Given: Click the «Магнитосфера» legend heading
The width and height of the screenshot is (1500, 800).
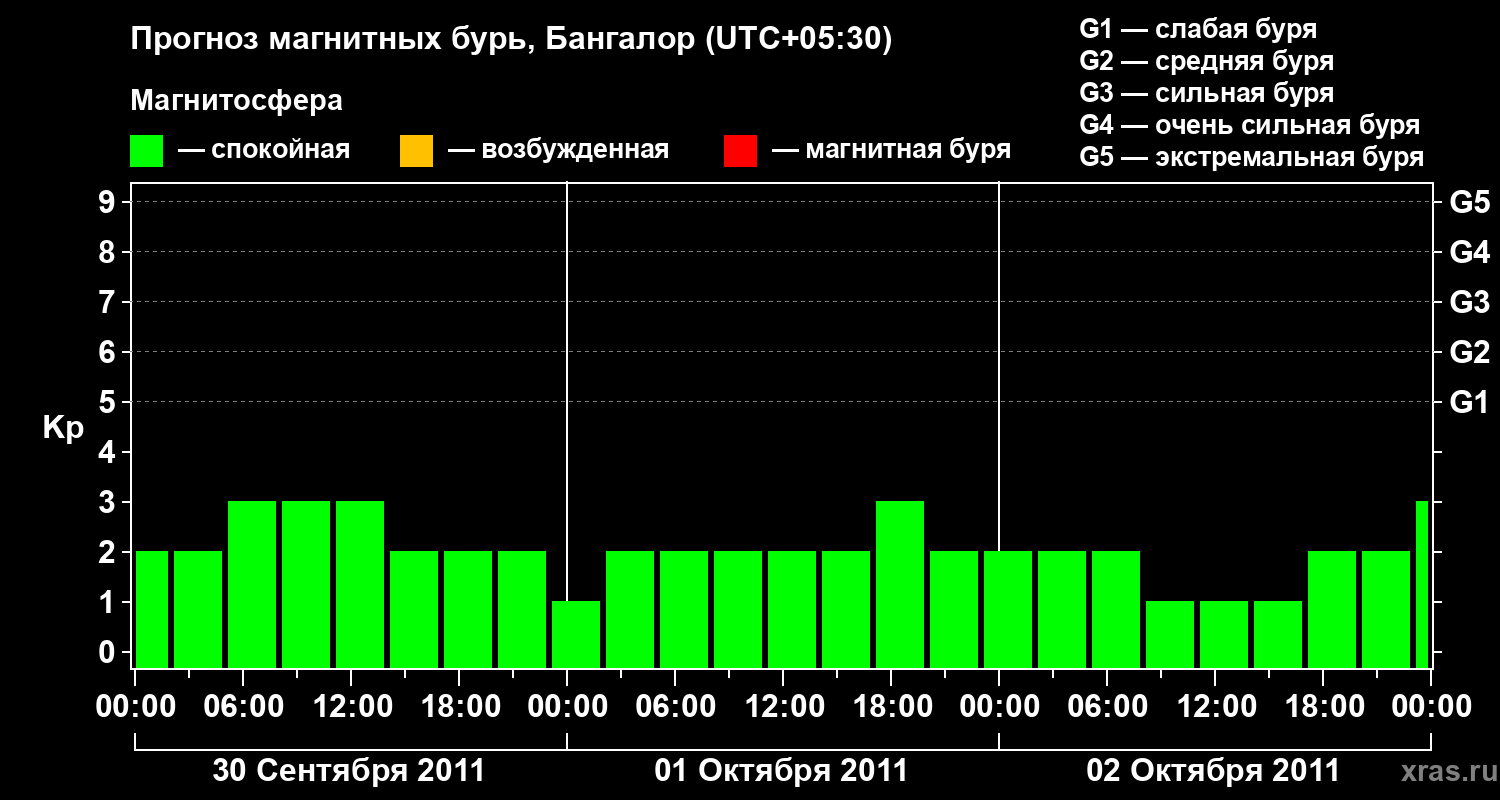Looking at the screenshot, I should 236,101.
